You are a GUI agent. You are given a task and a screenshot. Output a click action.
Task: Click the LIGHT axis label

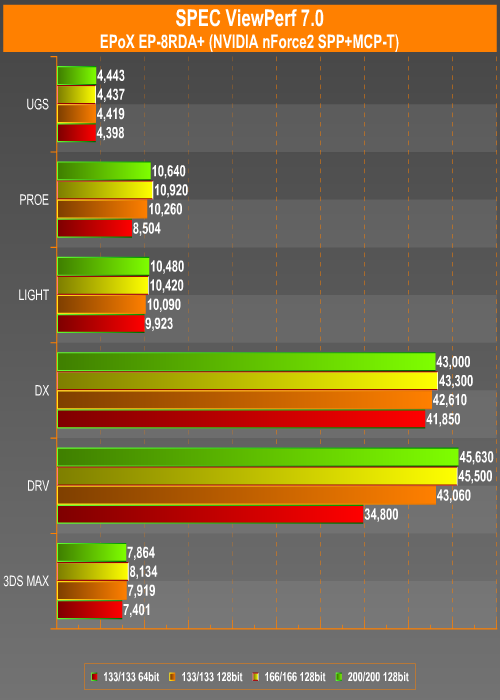pyautogui.click(x=33, y=295)
